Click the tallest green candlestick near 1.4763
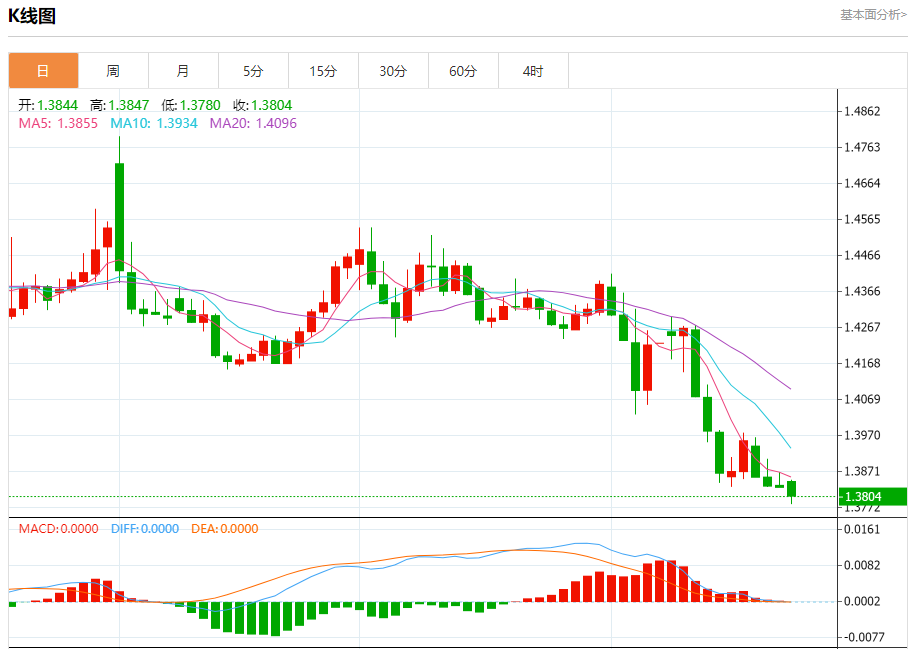 pos(119,217)
